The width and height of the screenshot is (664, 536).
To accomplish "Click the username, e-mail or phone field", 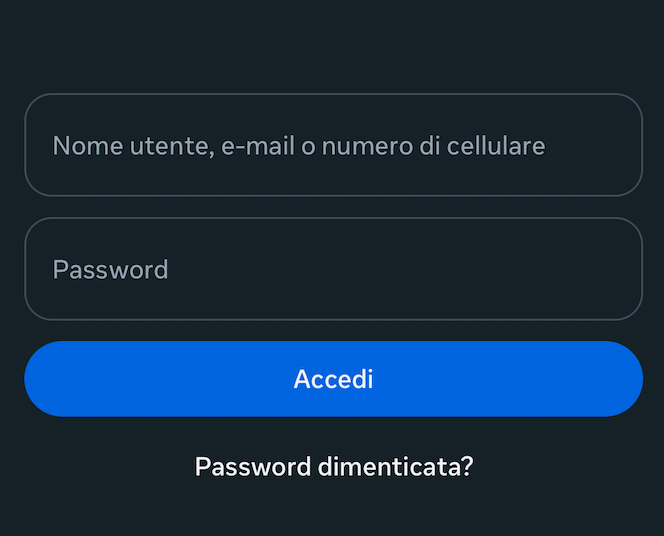I will (333, 146).
